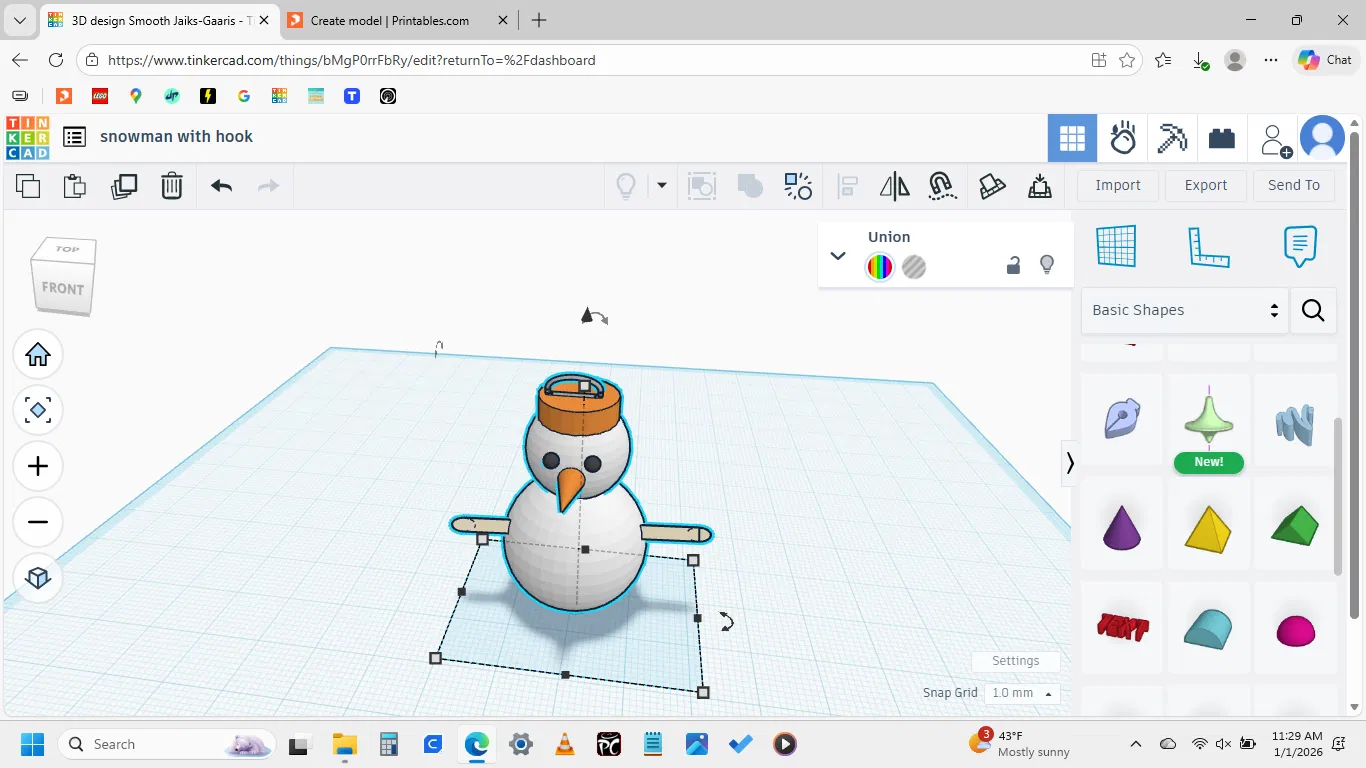
Task: Select the Ruler tool
Action: tap(1208, 246)
